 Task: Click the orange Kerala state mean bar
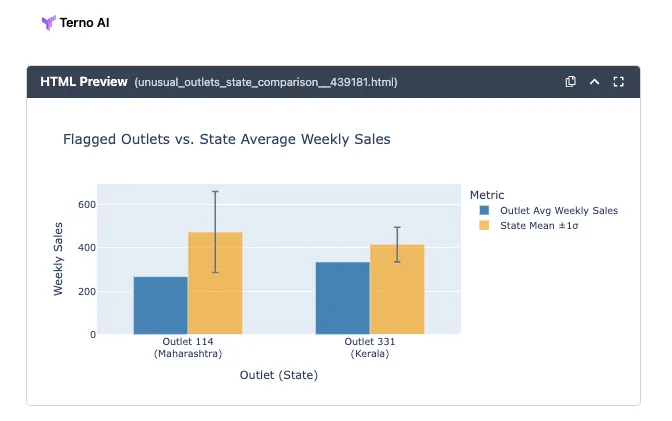click(397, 290)
